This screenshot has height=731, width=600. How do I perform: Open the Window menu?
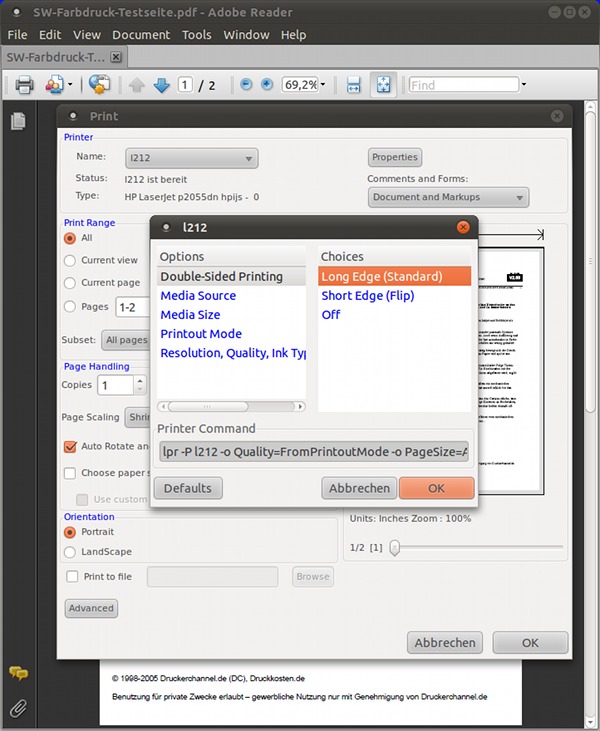(x=246, y=35)
